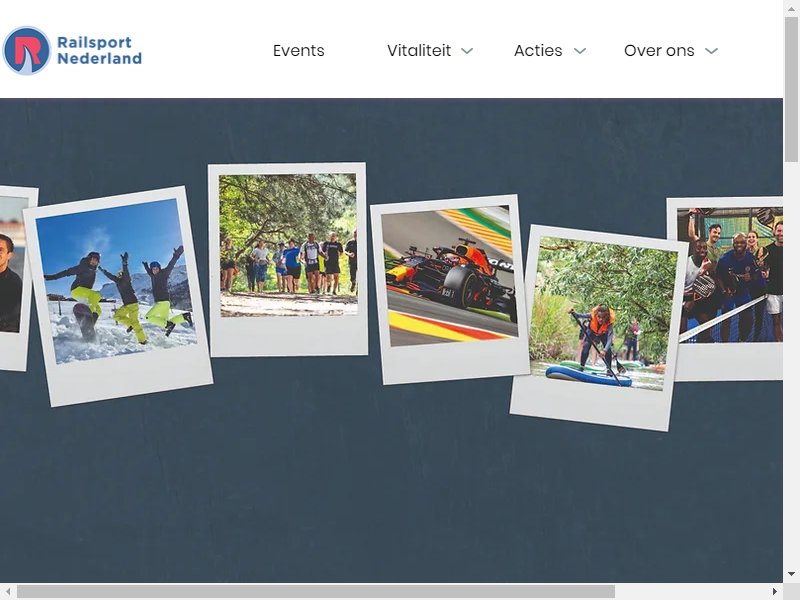800x600 pixels.
Task: Open the Acties menu item
Action: click(x=538, y=51)
